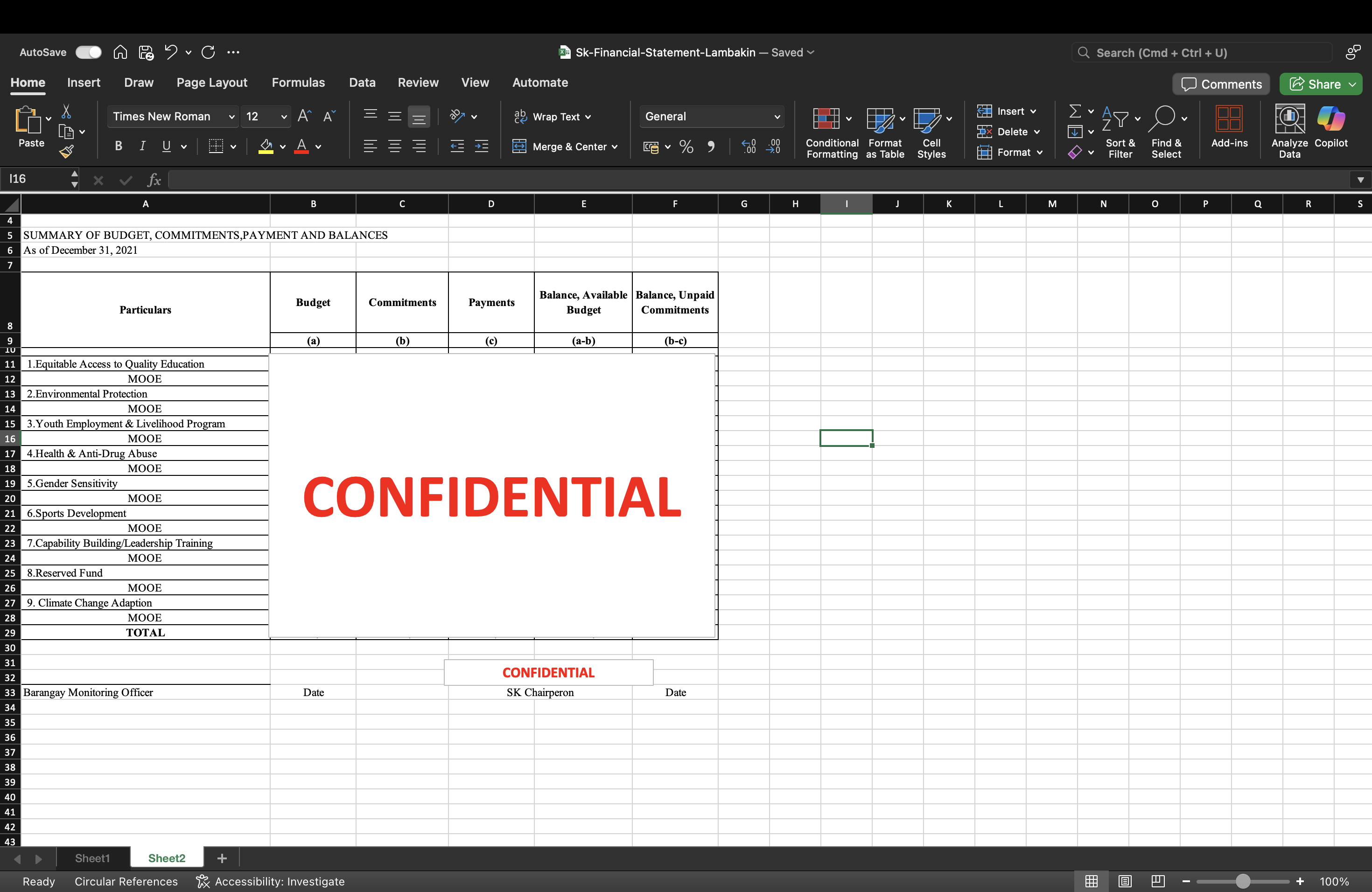Viewport: 1372px width, 892px height.
Task: Click the Undo arrow icon
Action: pyautogui.click(x=171, y=52)
